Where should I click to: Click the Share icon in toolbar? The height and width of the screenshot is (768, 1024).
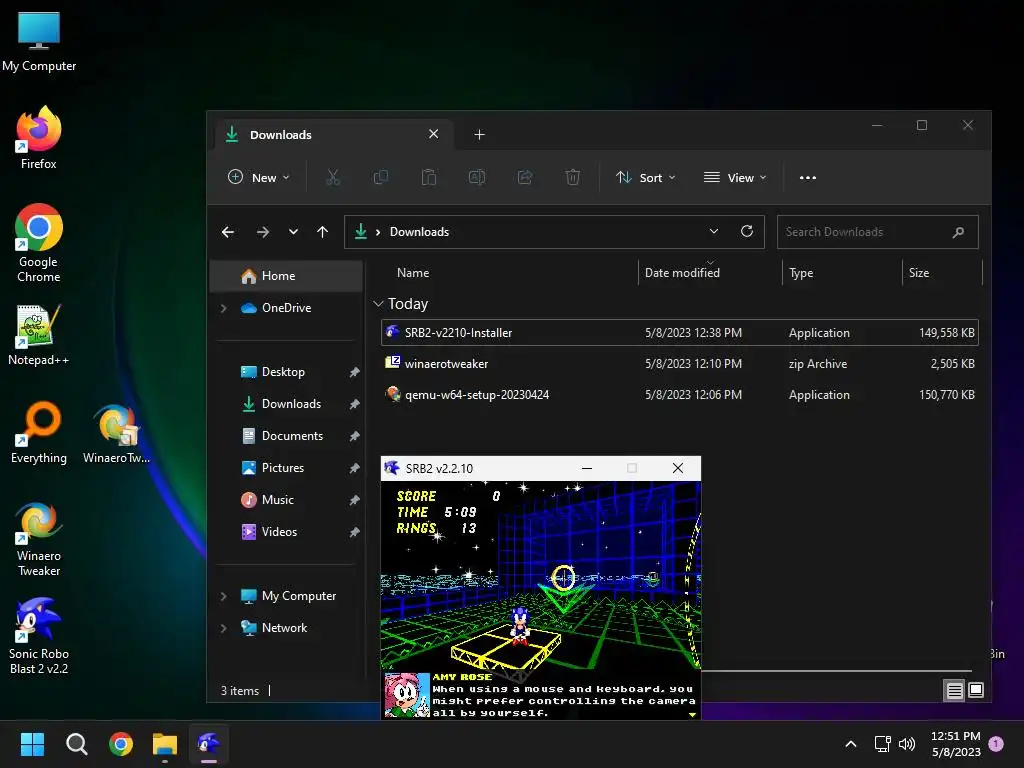(525, 177)
